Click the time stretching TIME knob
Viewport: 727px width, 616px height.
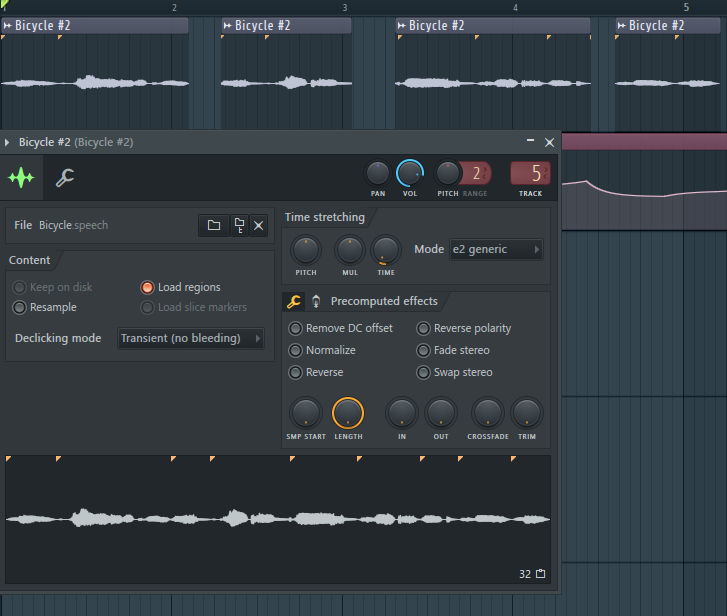click(386, 250)
